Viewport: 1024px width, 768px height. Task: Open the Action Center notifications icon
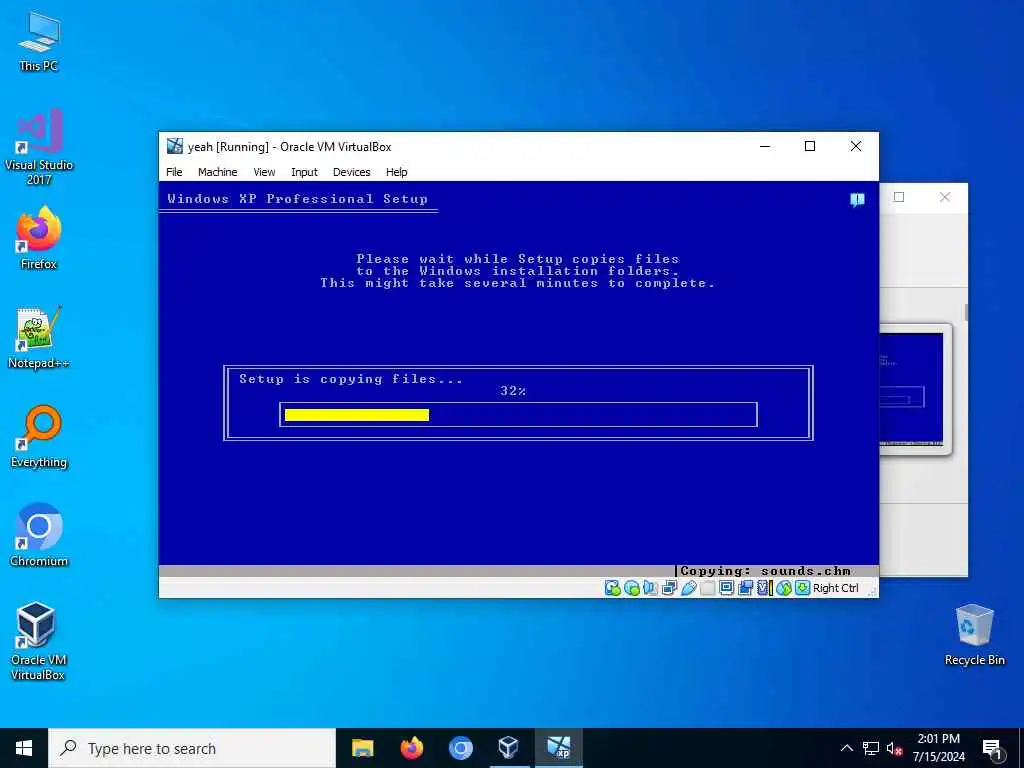click(992, 749)
